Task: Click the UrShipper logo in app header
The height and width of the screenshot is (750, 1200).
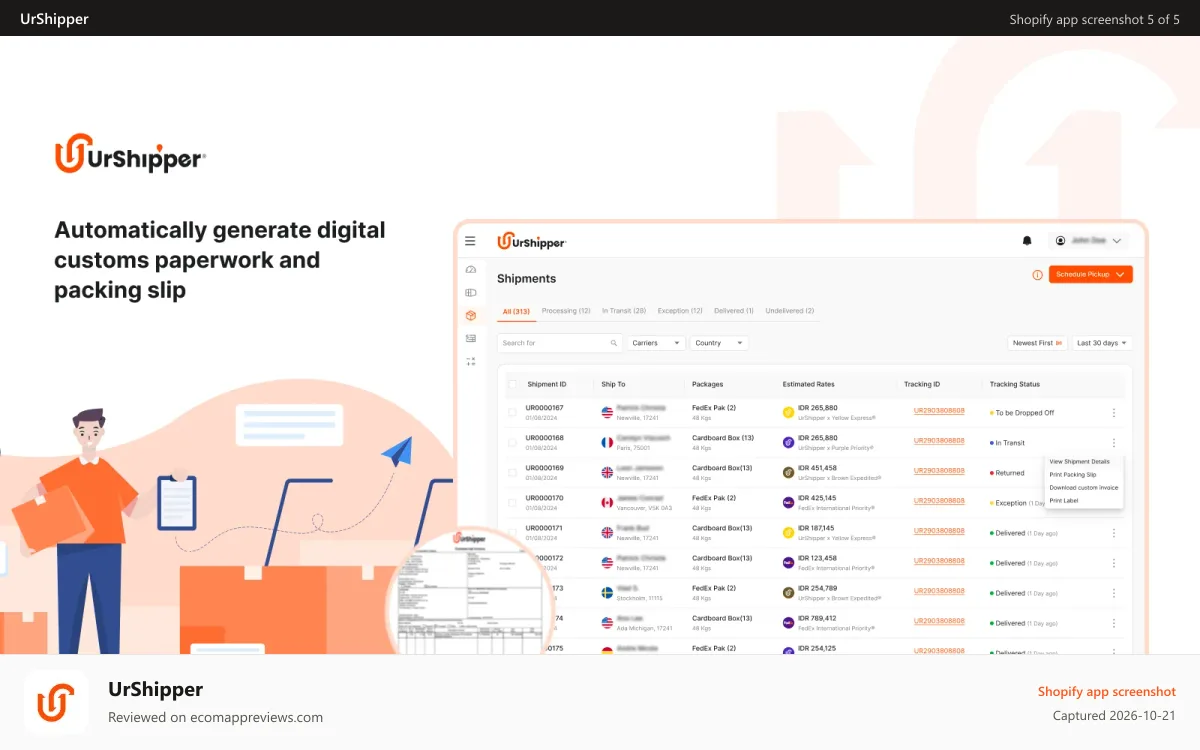Action: click(x=532, y=241)
